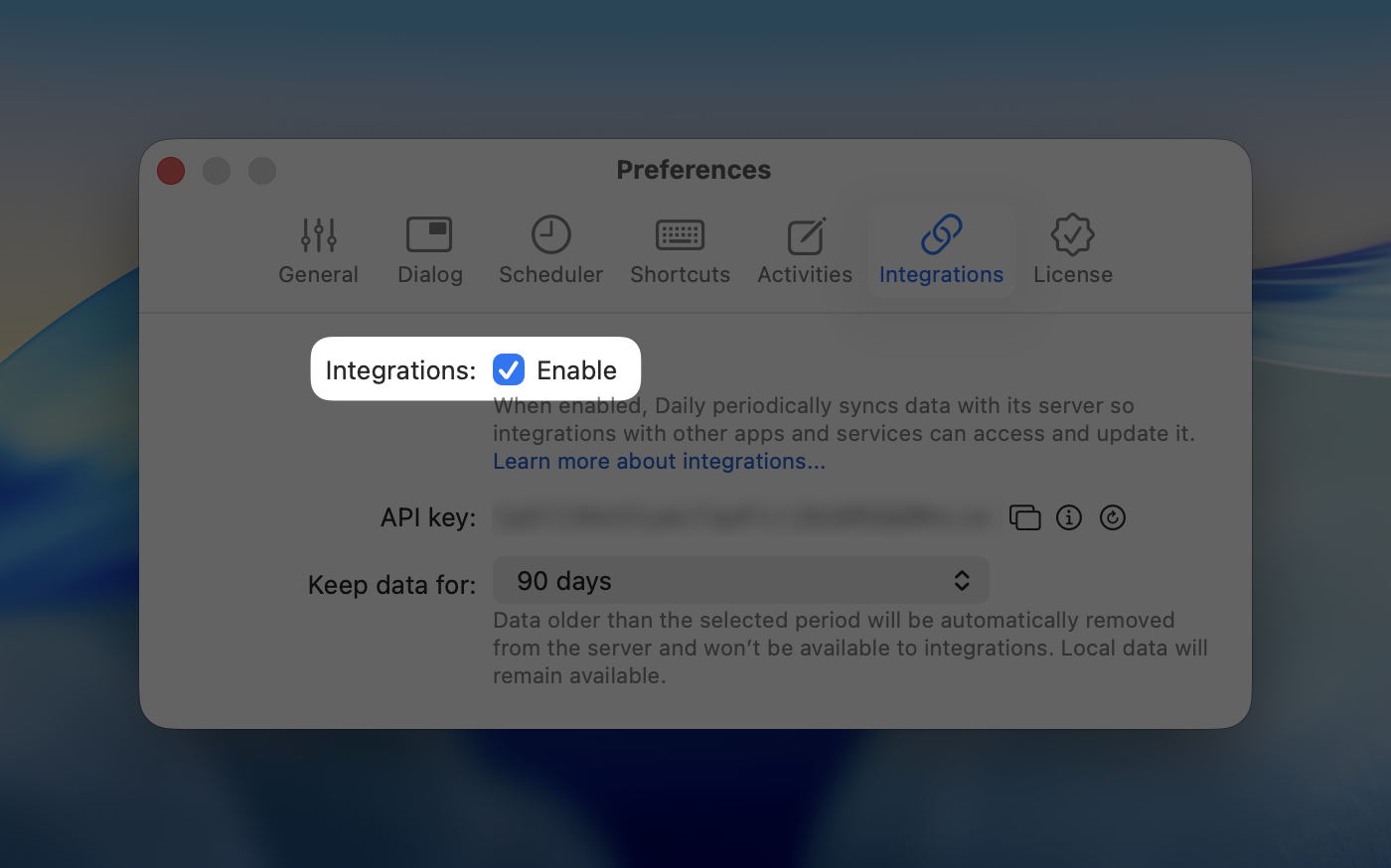This screenshot has width=1391, height=868.
Task: Open the Keep data for 90 days dropdown
Action: click(x=741, y=581)
